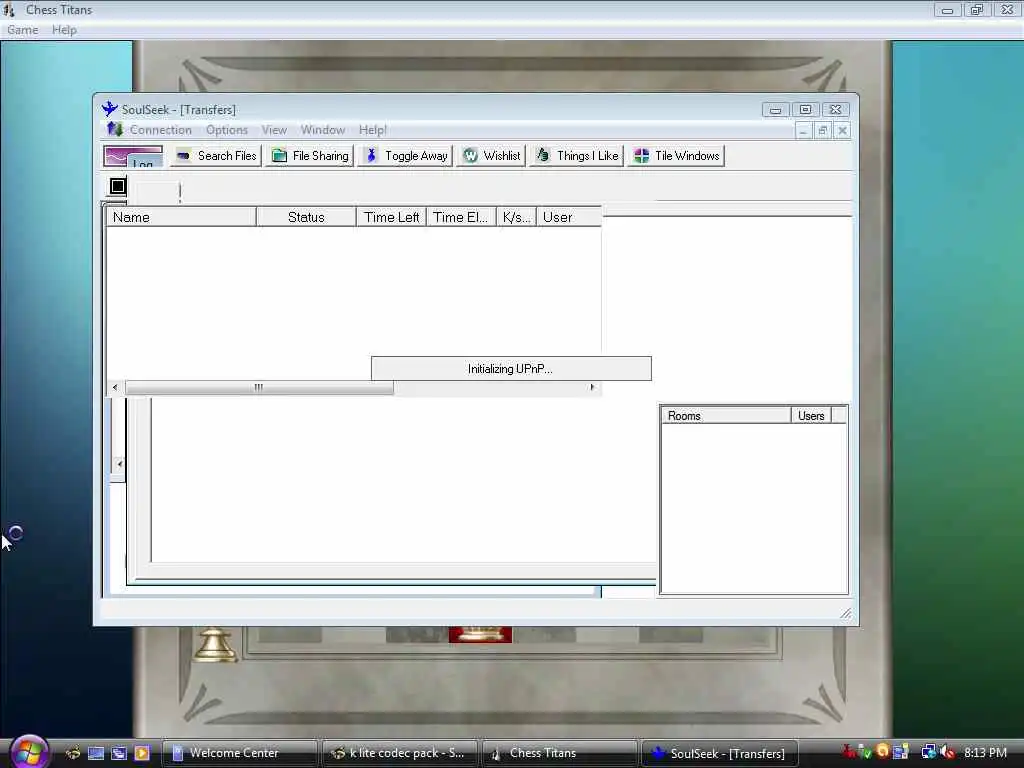The image size is (1024, 768).
Task: Launch the orange media player quick launch icon
Action: 142,753
